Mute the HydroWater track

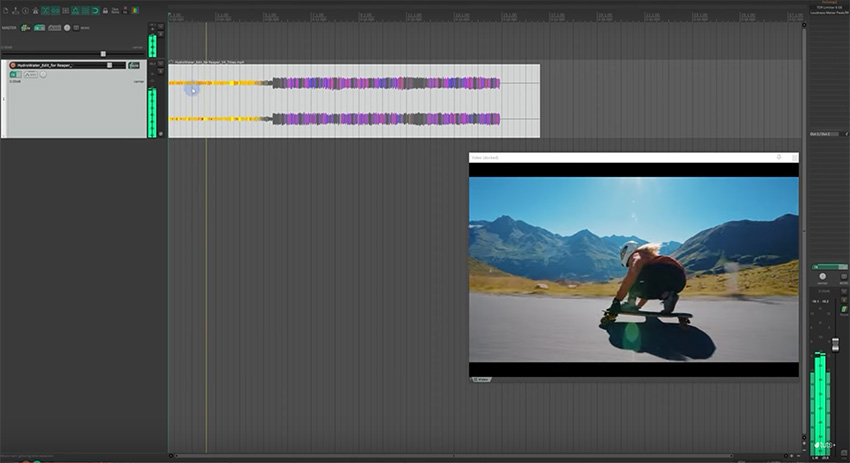(160, 63)
